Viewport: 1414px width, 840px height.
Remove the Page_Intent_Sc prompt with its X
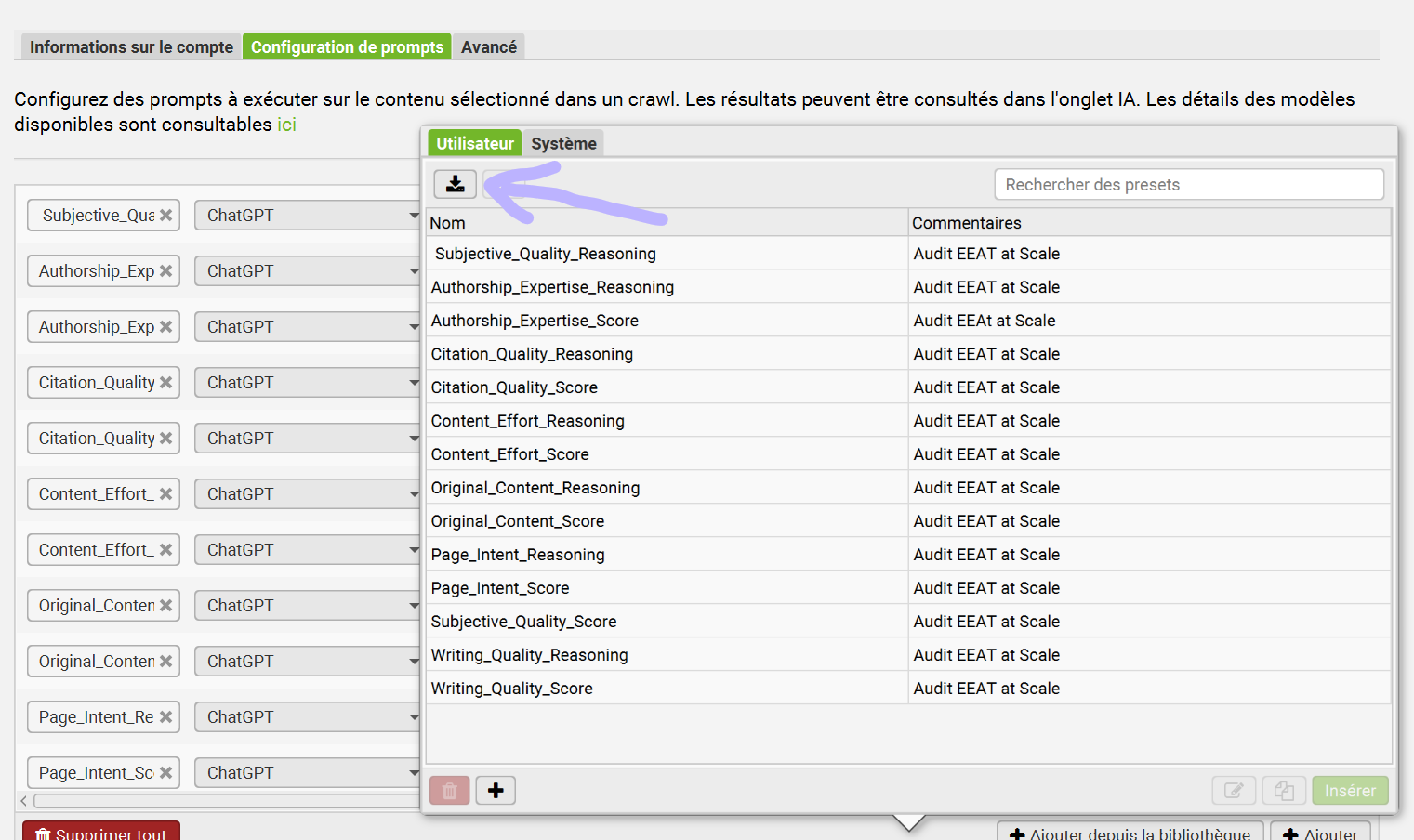166,773
